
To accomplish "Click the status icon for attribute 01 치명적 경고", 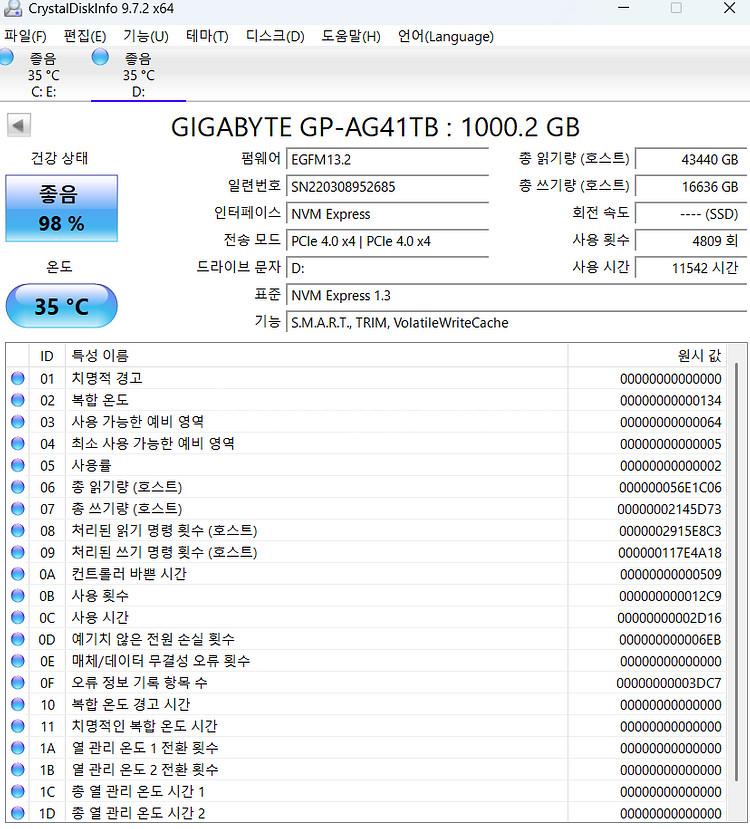I will [x=17, y=379].
